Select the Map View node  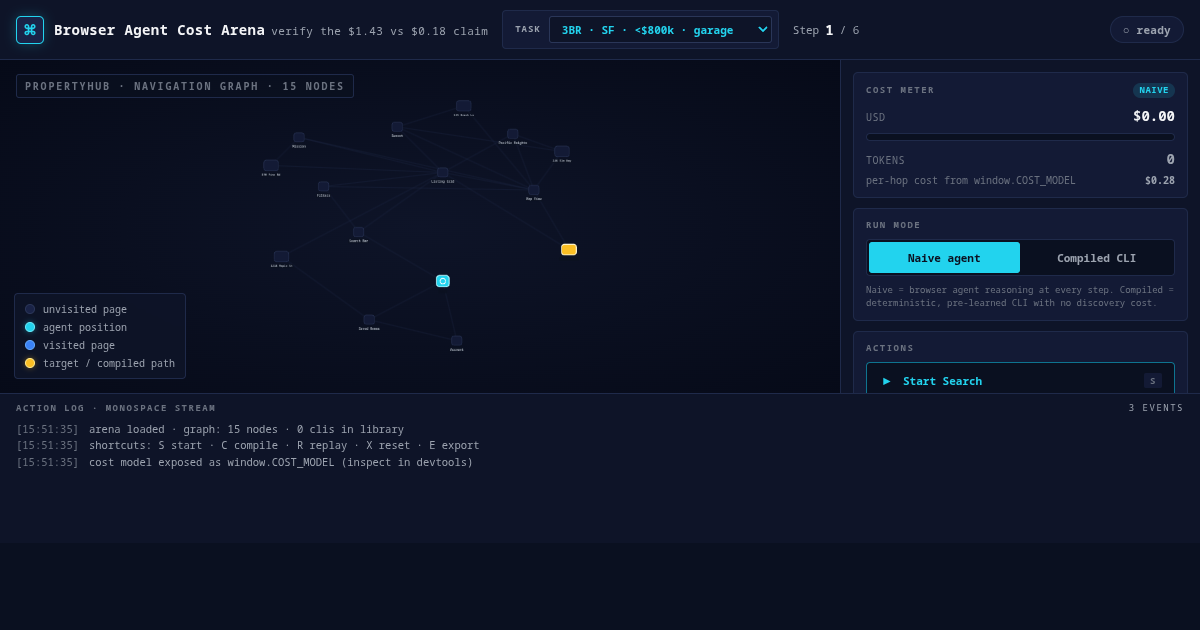(534, 190)
